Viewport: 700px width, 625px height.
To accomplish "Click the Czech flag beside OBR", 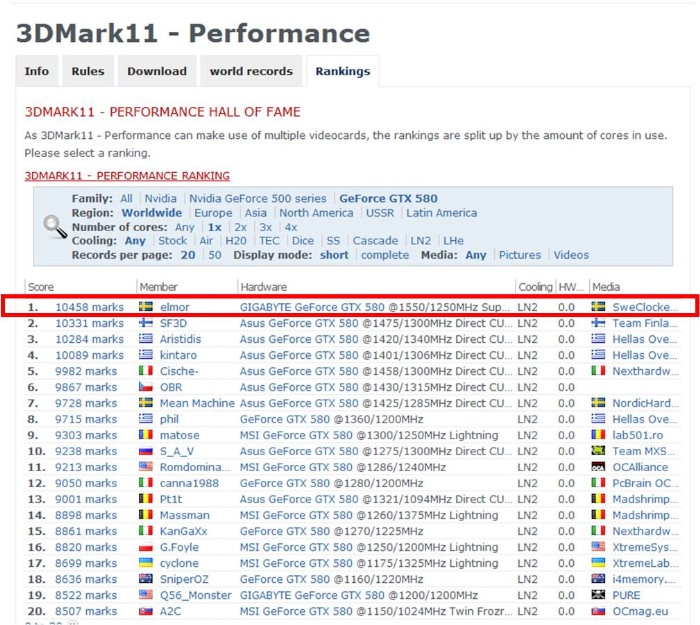I will click(x=146, y=387).
